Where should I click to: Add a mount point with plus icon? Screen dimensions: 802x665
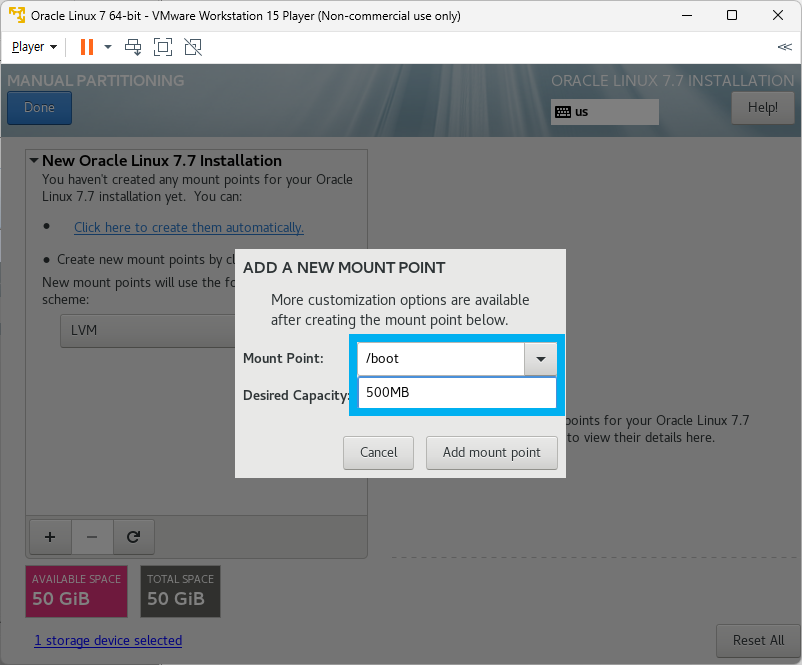(x=50, y=537)
